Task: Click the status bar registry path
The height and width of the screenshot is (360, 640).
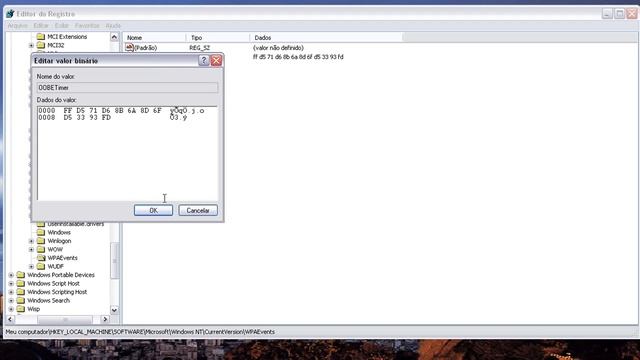Action: click(140, 332)
